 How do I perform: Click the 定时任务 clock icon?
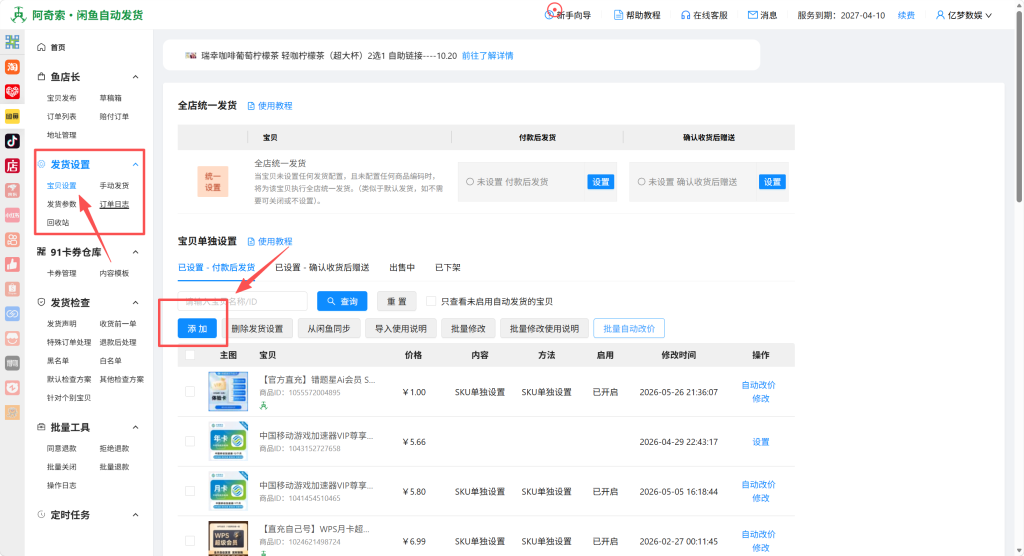[x=41, y=514]
